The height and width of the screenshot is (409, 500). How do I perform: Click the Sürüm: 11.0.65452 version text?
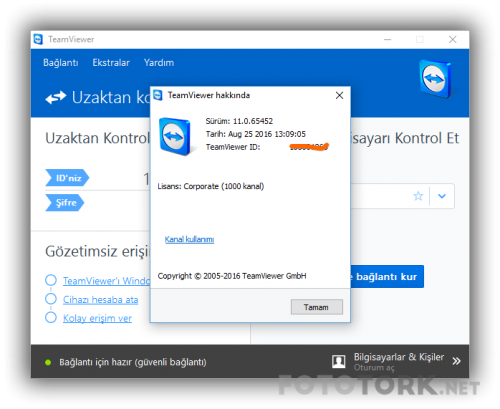coord(239,121)
